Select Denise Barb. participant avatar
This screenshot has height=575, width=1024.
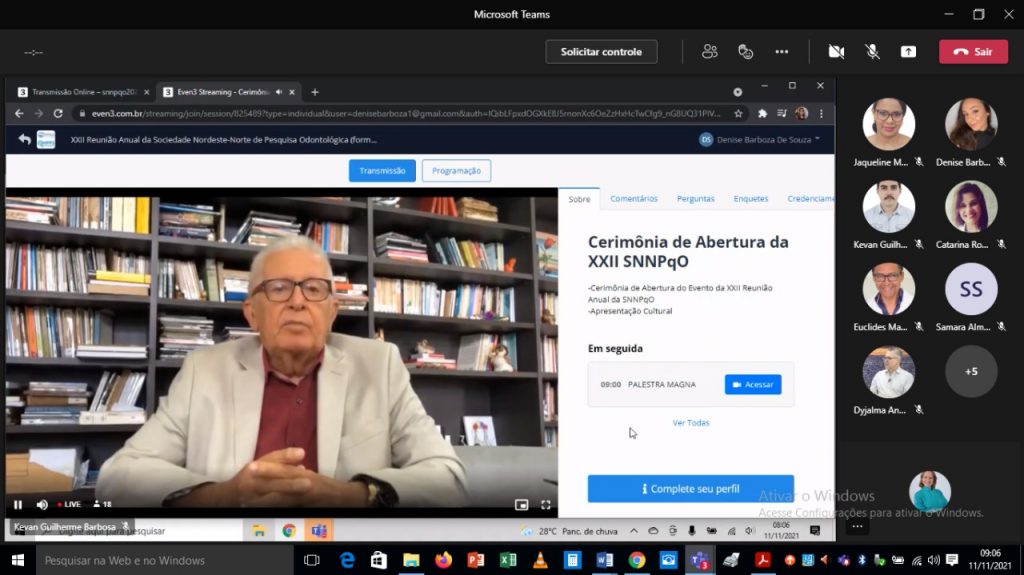pos(971,124)
